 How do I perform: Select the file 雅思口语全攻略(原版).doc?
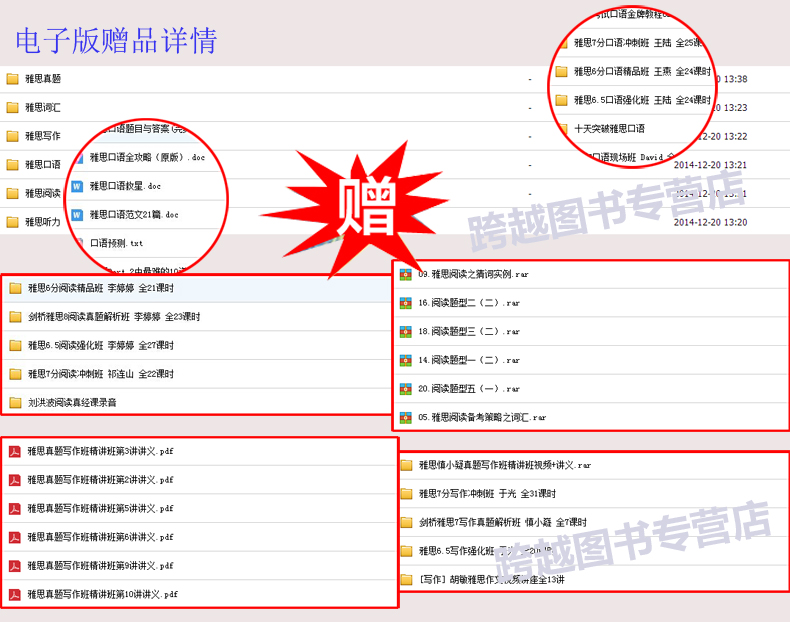click(x=147, y=158)
